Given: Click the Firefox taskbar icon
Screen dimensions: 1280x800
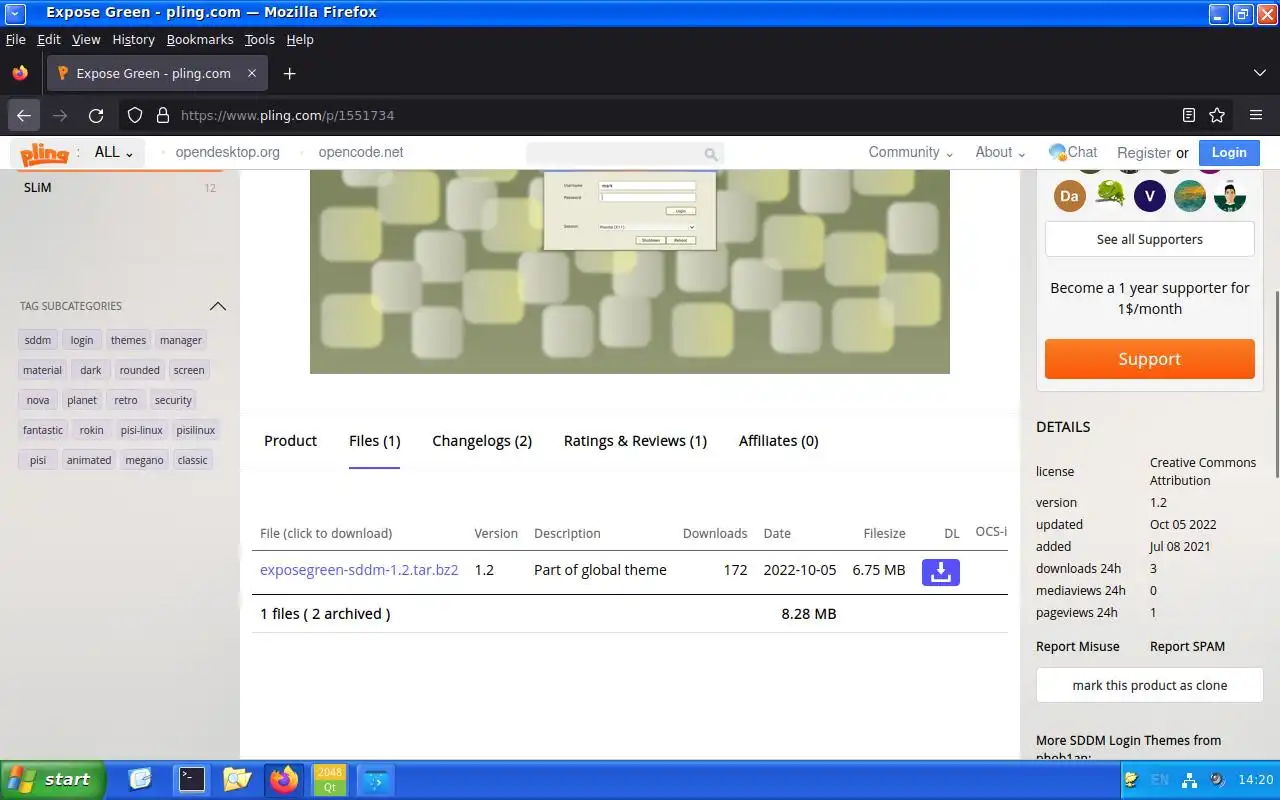Looking at the screenshot, I should point(284,779).
